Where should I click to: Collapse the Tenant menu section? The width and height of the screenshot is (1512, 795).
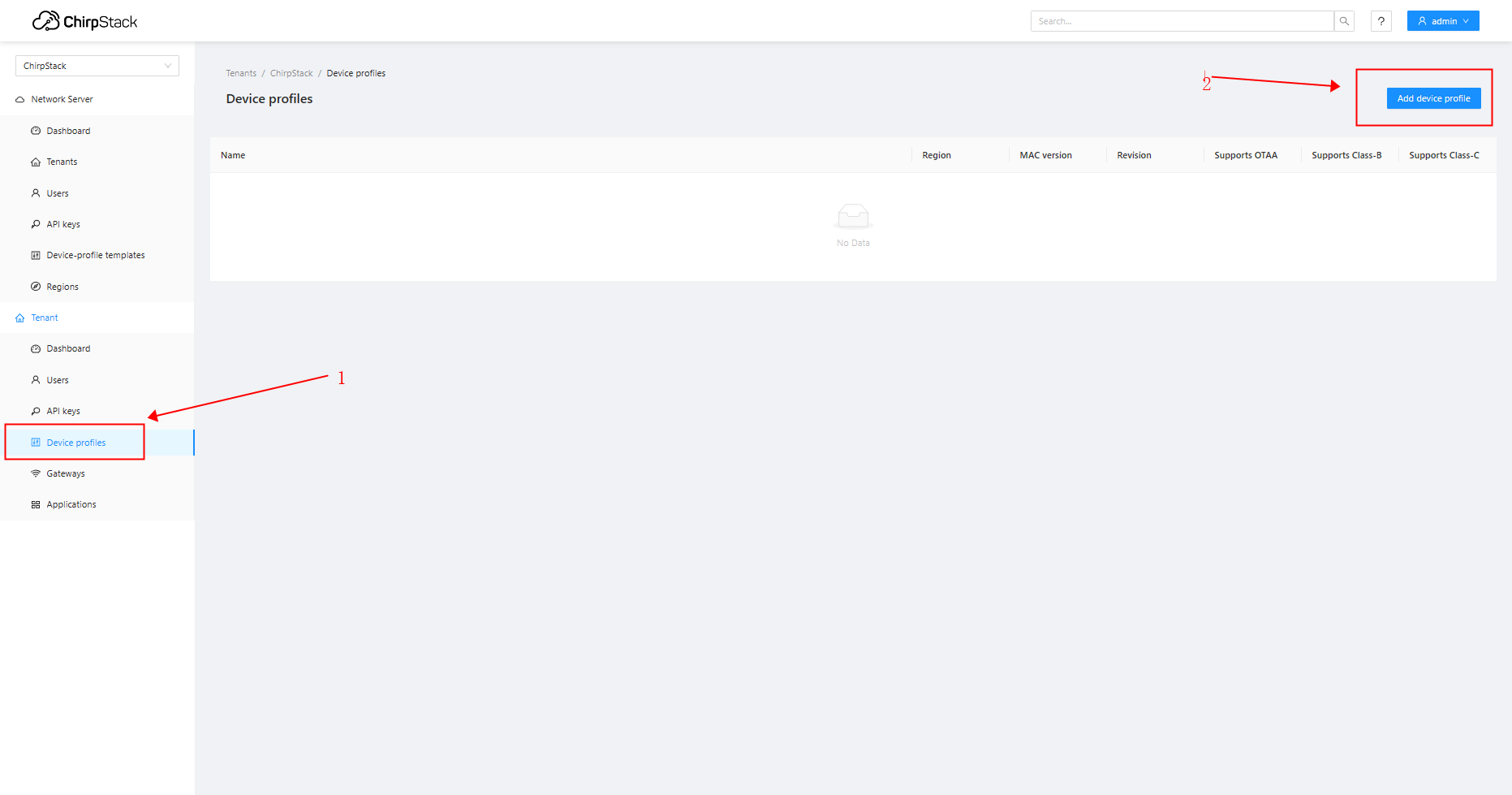pyautogui.click(x=45, y=318)
